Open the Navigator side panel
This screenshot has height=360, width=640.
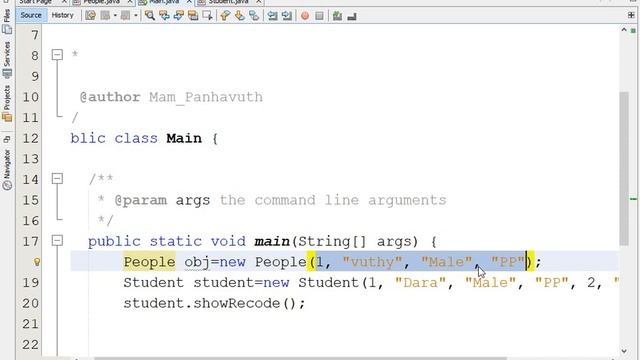[7, 169]
